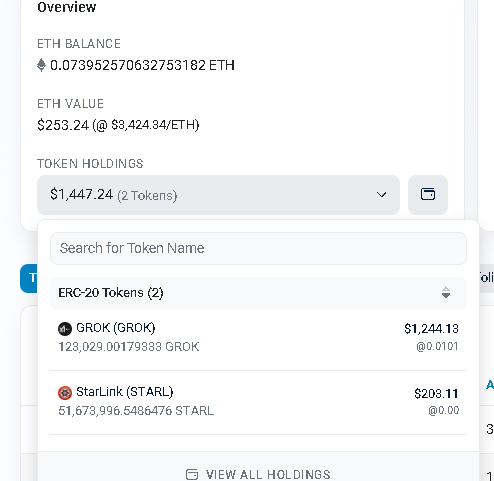The width and height of the screenshot is (494, 481).
Task: Select the GROK $1,244.13 value
Action: tap(431, 329)
